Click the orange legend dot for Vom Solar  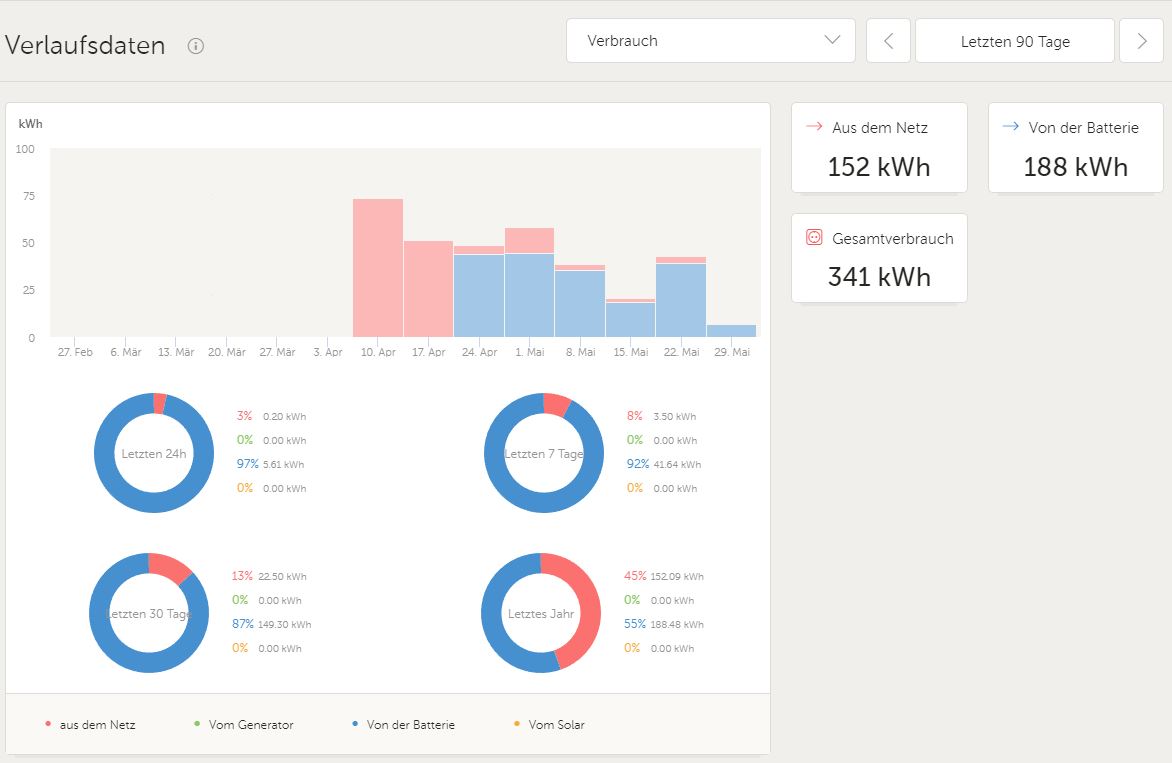(x=516, y=723)
